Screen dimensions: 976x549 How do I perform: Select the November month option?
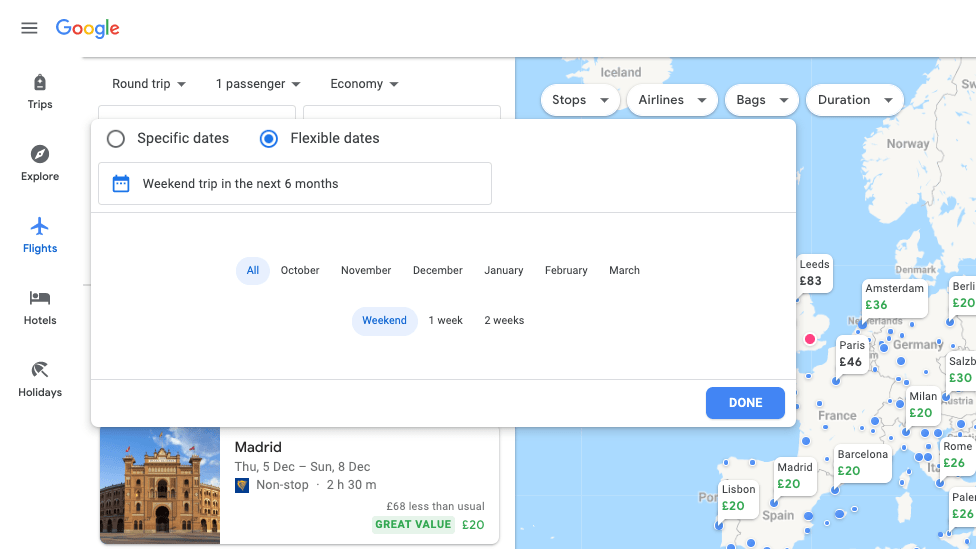(366, 271)
